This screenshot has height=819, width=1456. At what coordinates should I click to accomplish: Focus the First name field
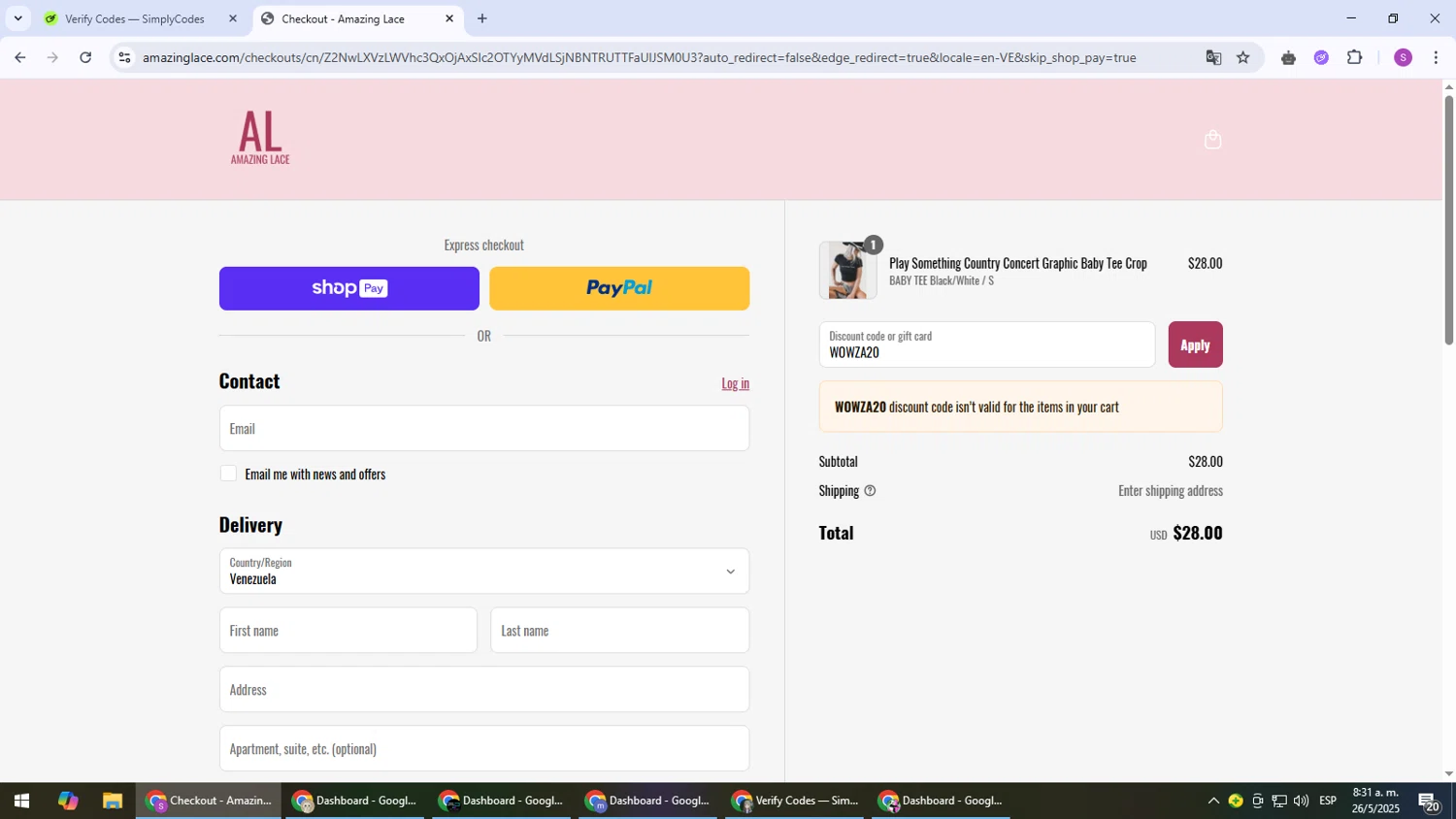[x=348, y=631]
